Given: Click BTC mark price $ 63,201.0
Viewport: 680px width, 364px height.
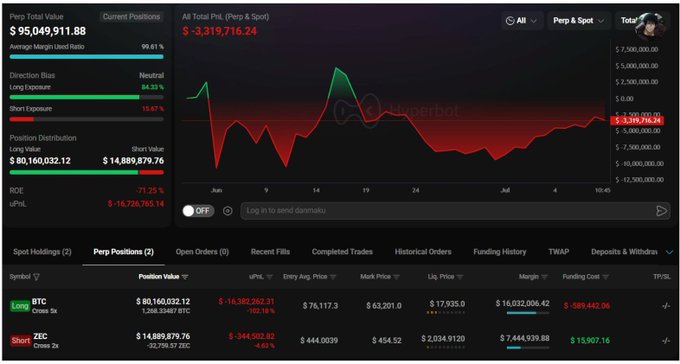Looking at the screenshot, I should (x=384, y=306).
